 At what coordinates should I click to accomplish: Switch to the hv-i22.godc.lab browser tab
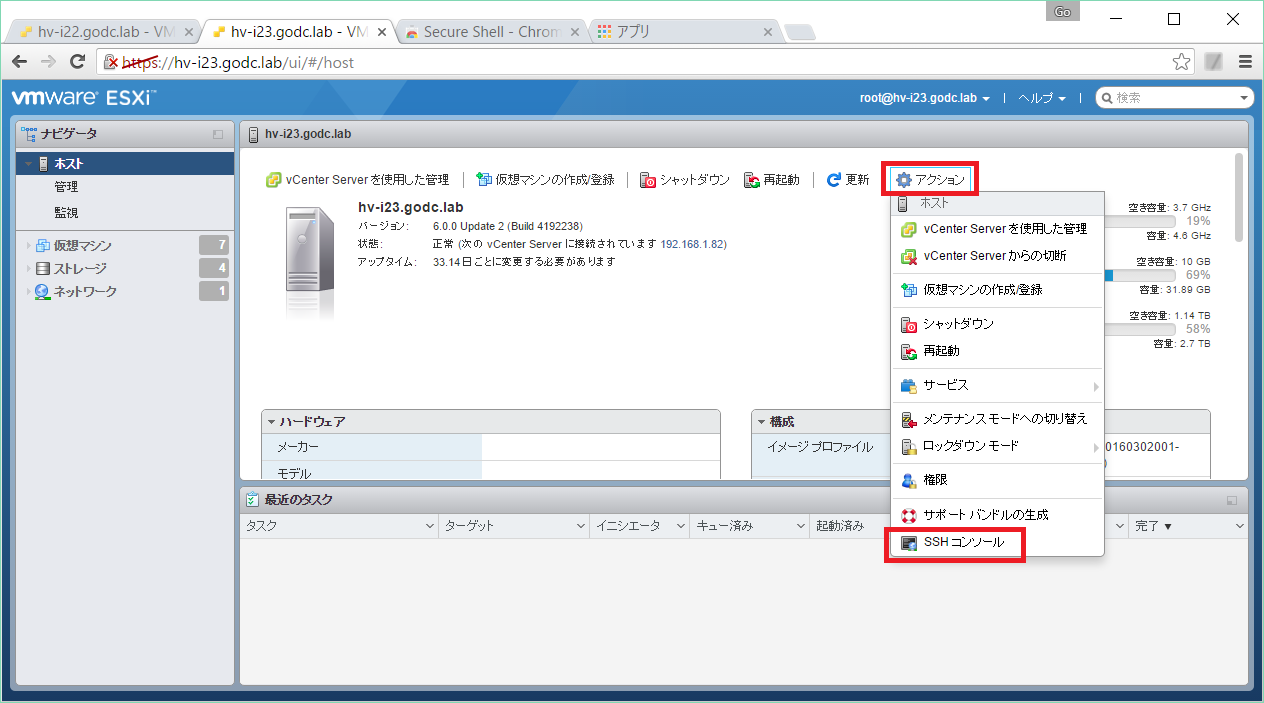pyautogui.click(x=103, y=31)
